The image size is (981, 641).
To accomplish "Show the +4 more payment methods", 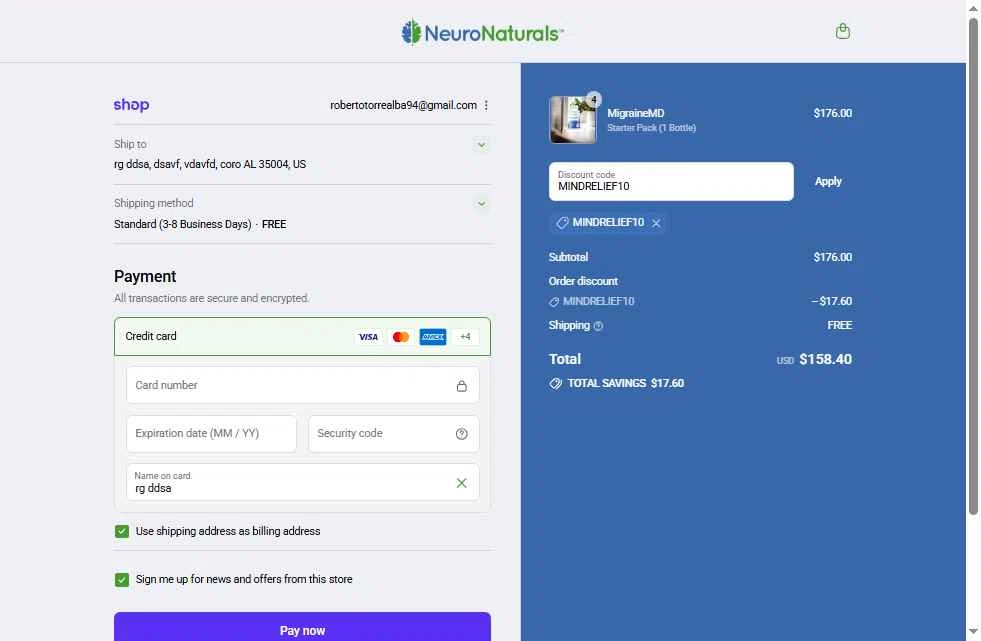I will coord(465,337).
